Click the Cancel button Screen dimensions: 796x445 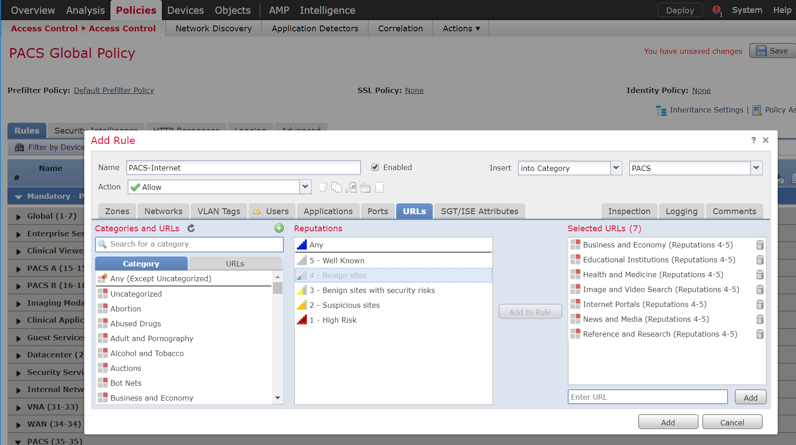pyautogui.click(x=732, y=423)
